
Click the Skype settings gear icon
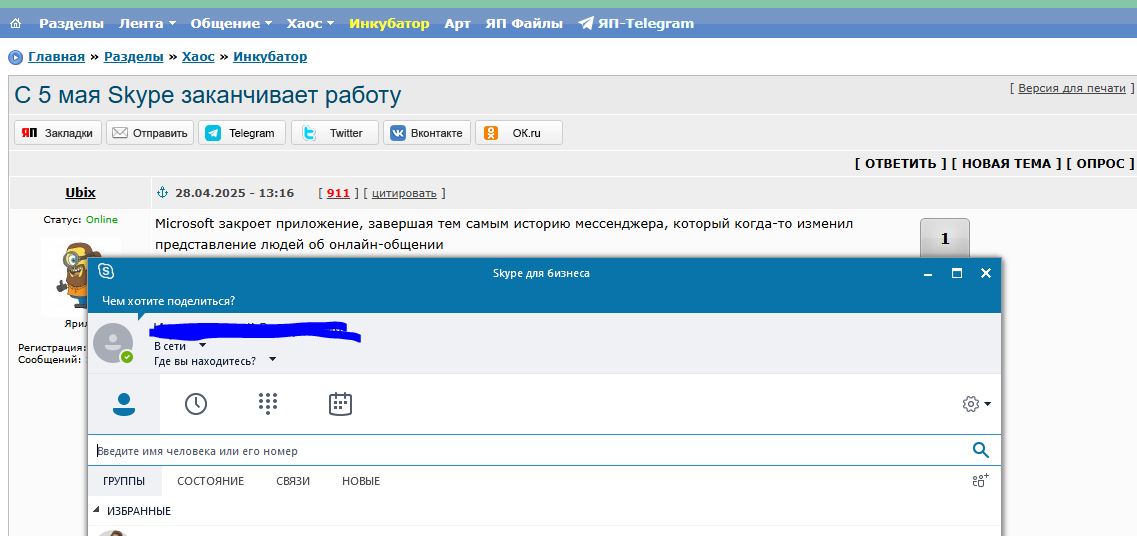[x=970, y=404]
